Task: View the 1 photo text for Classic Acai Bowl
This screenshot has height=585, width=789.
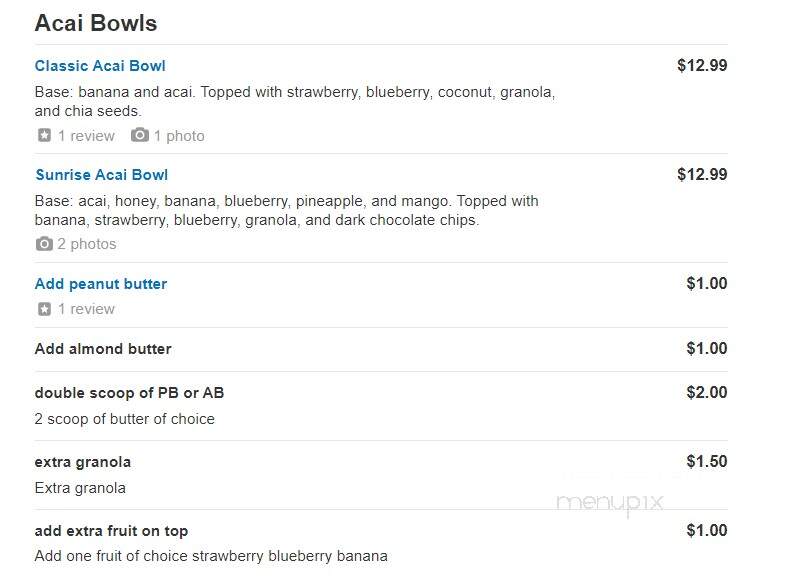Action: pyautogui.click(x=179, y=136)
